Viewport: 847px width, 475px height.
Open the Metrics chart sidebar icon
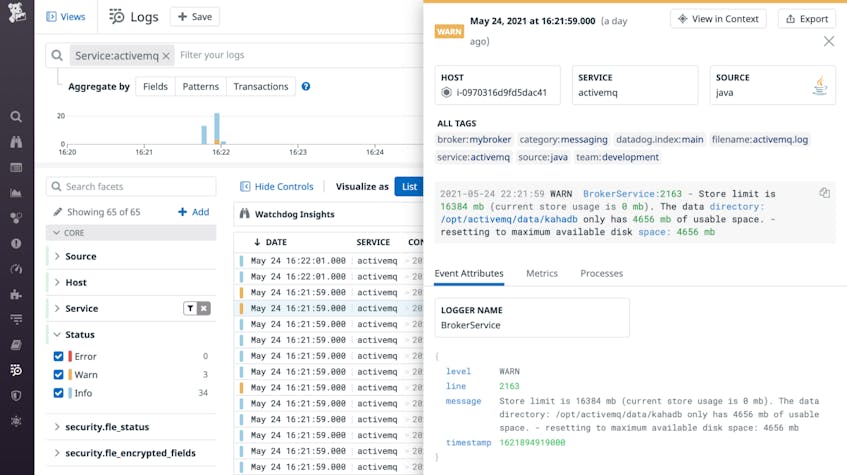click(16, 193)
